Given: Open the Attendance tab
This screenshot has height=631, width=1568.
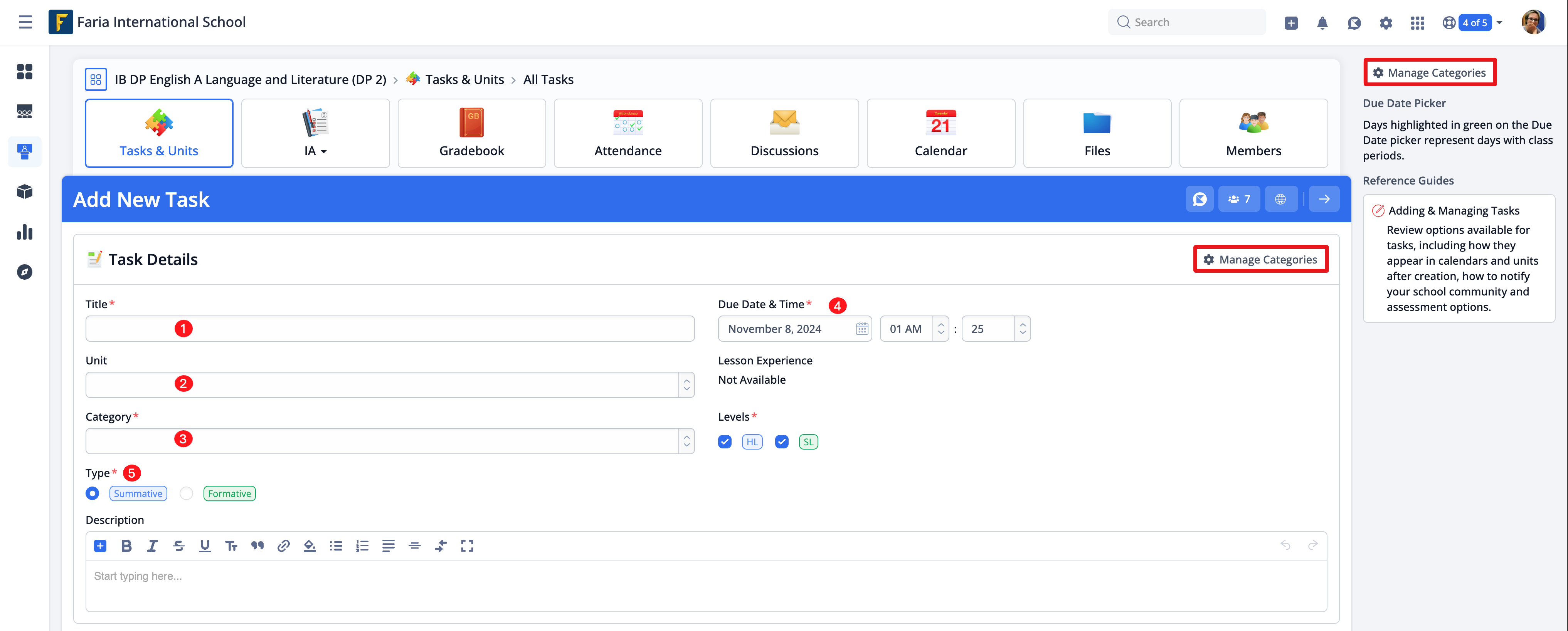Looking at the screenshot, I should (628, 133).
